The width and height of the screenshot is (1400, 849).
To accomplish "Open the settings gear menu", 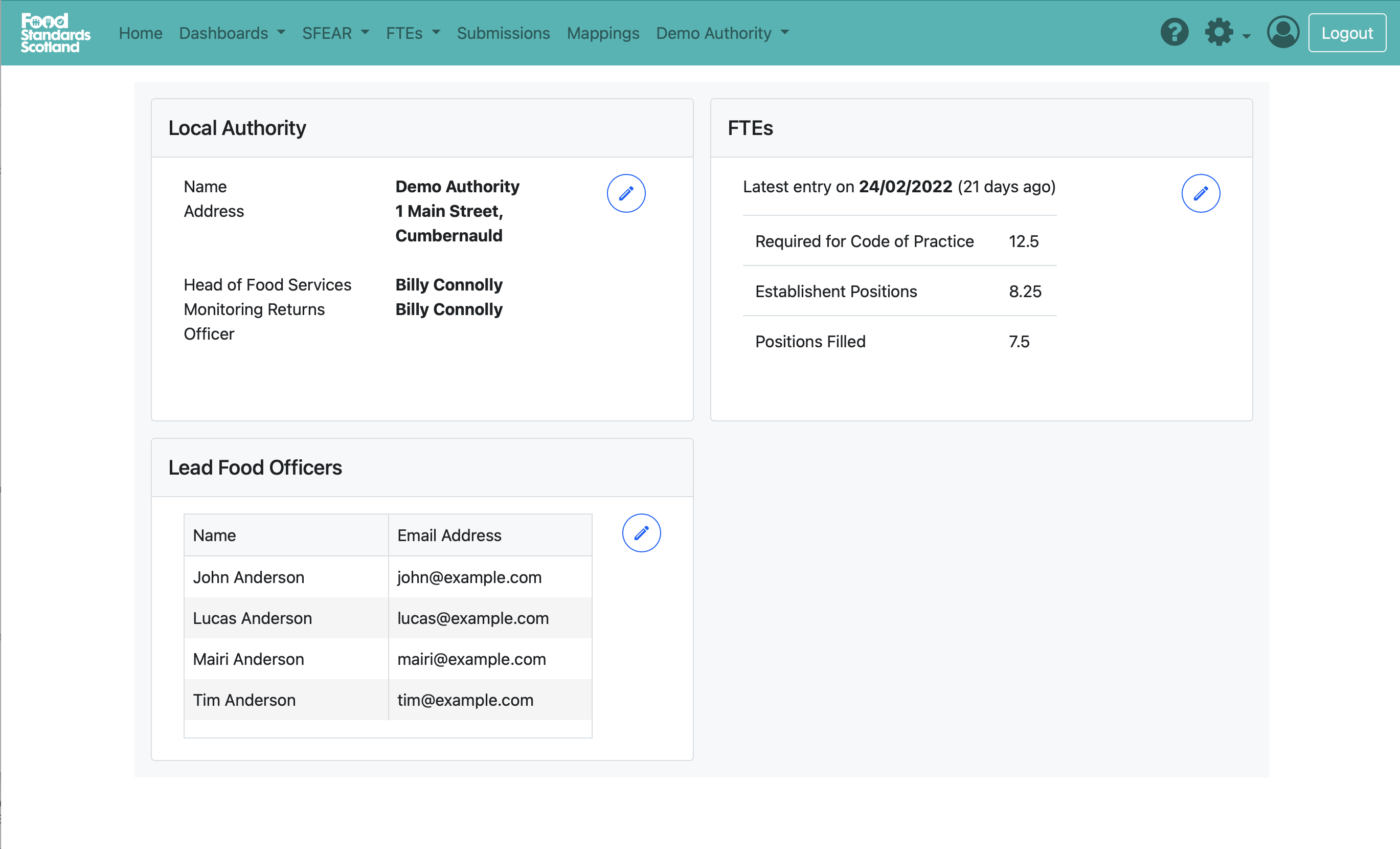I will [1227, 32].
